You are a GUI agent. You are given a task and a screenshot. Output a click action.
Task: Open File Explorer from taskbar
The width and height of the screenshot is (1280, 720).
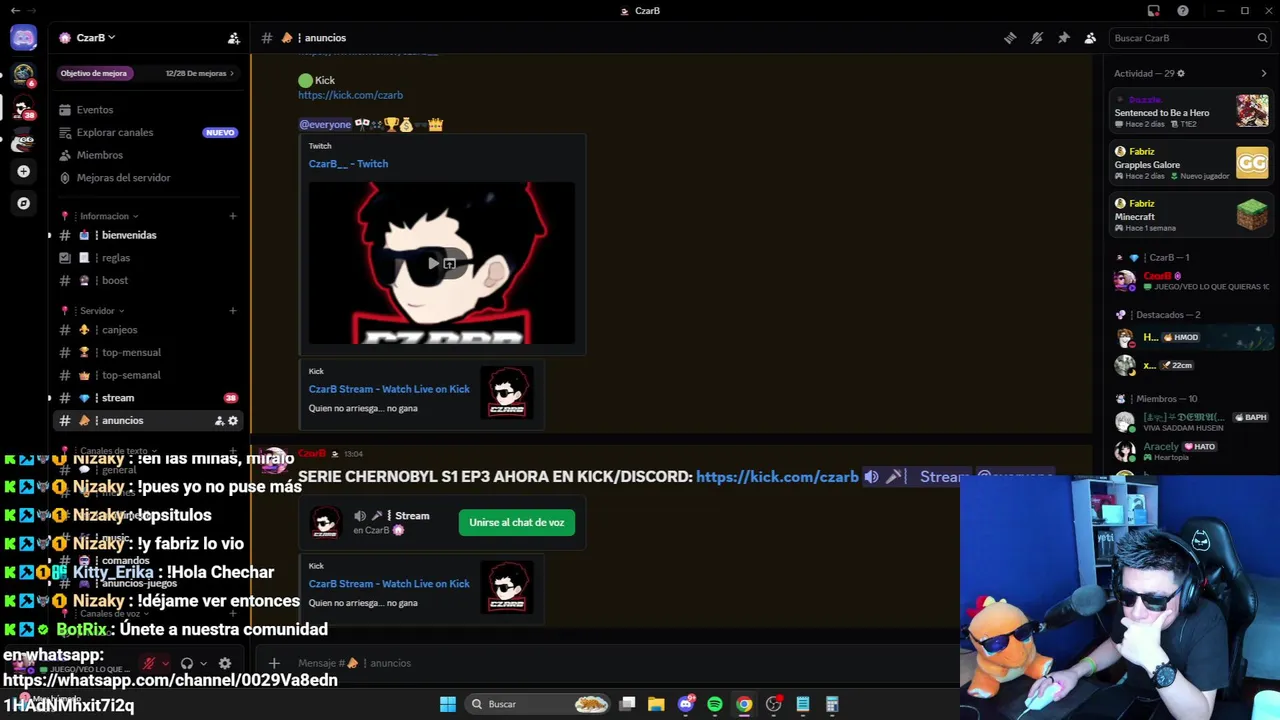click(656, 704)
